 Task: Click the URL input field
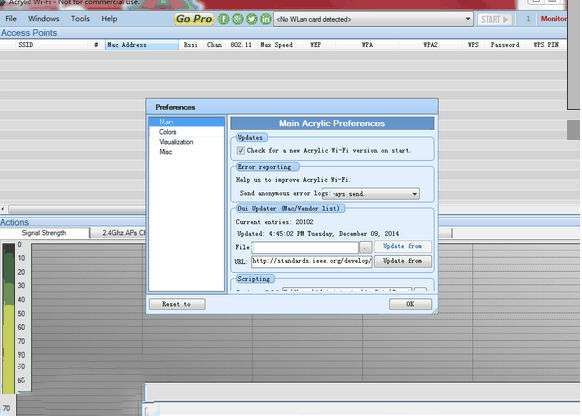[x=311, y=261]
